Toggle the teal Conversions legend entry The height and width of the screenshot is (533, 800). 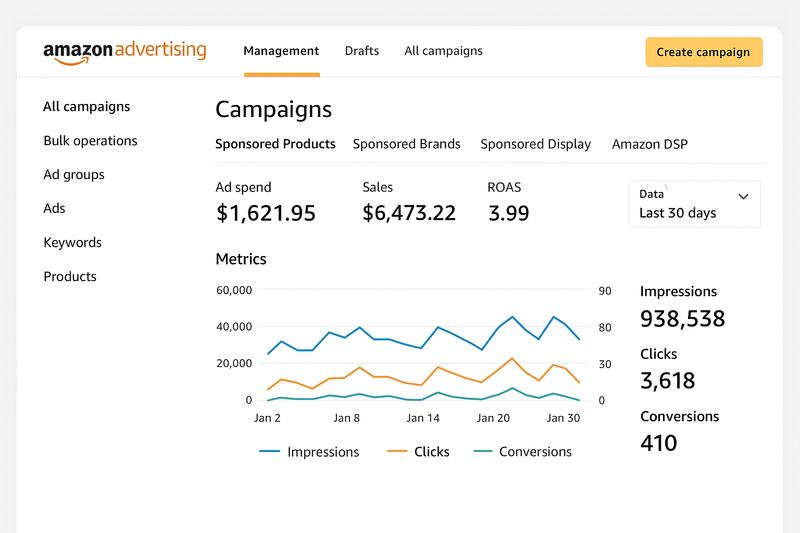click(522, 451)
